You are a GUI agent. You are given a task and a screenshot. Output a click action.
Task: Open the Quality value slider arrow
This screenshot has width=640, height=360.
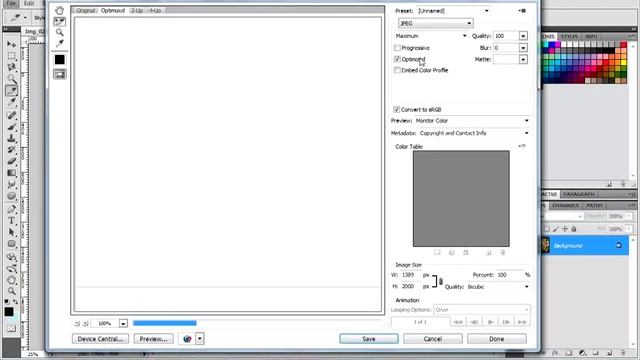tap(523, 36)
